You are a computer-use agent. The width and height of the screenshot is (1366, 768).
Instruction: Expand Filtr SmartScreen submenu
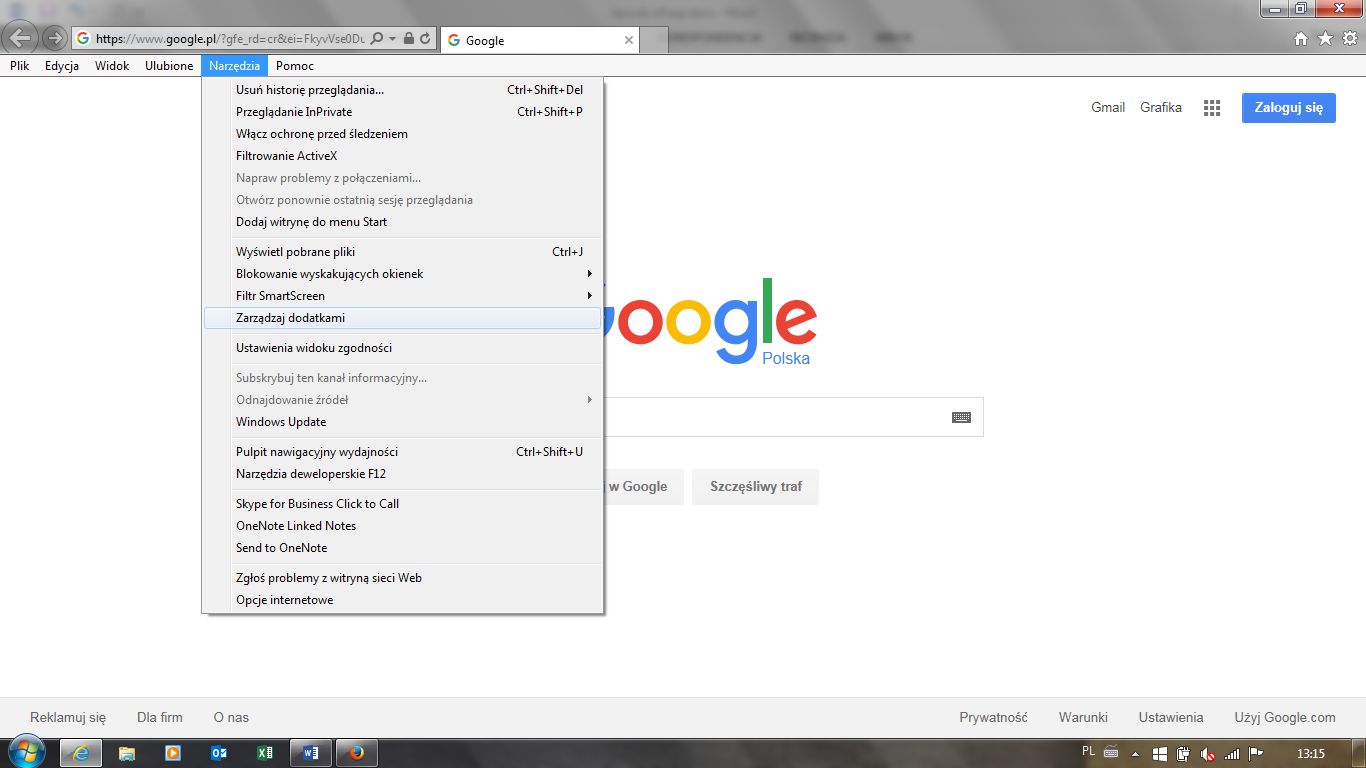pos(402,296)
